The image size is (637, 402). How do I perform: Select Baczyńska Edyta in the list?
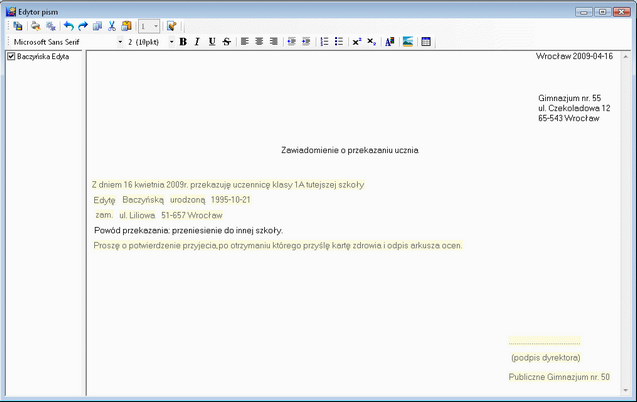[43, 56]
